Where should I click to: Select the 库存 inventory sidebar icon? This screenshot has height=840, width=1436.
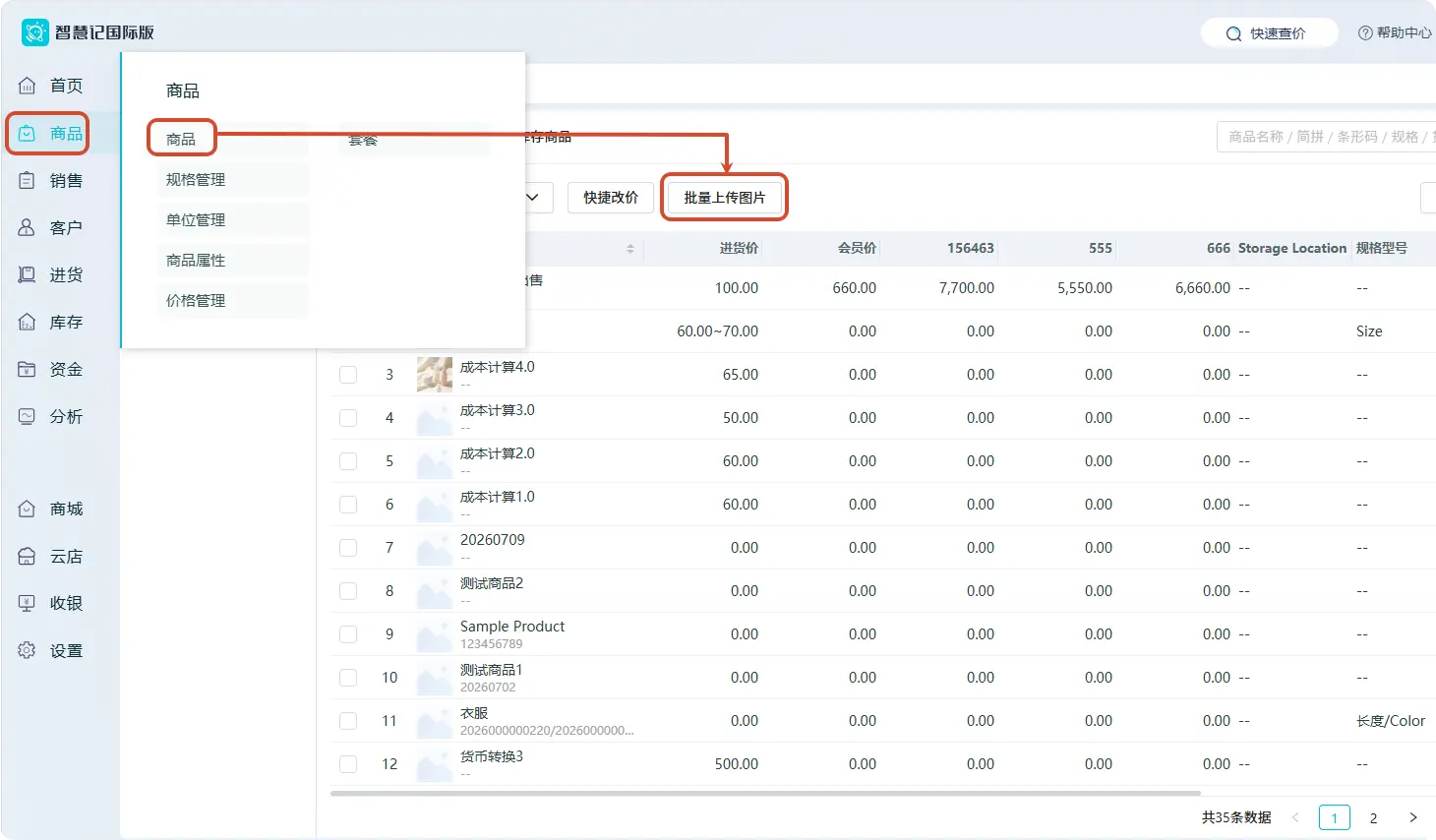(28, 322)
